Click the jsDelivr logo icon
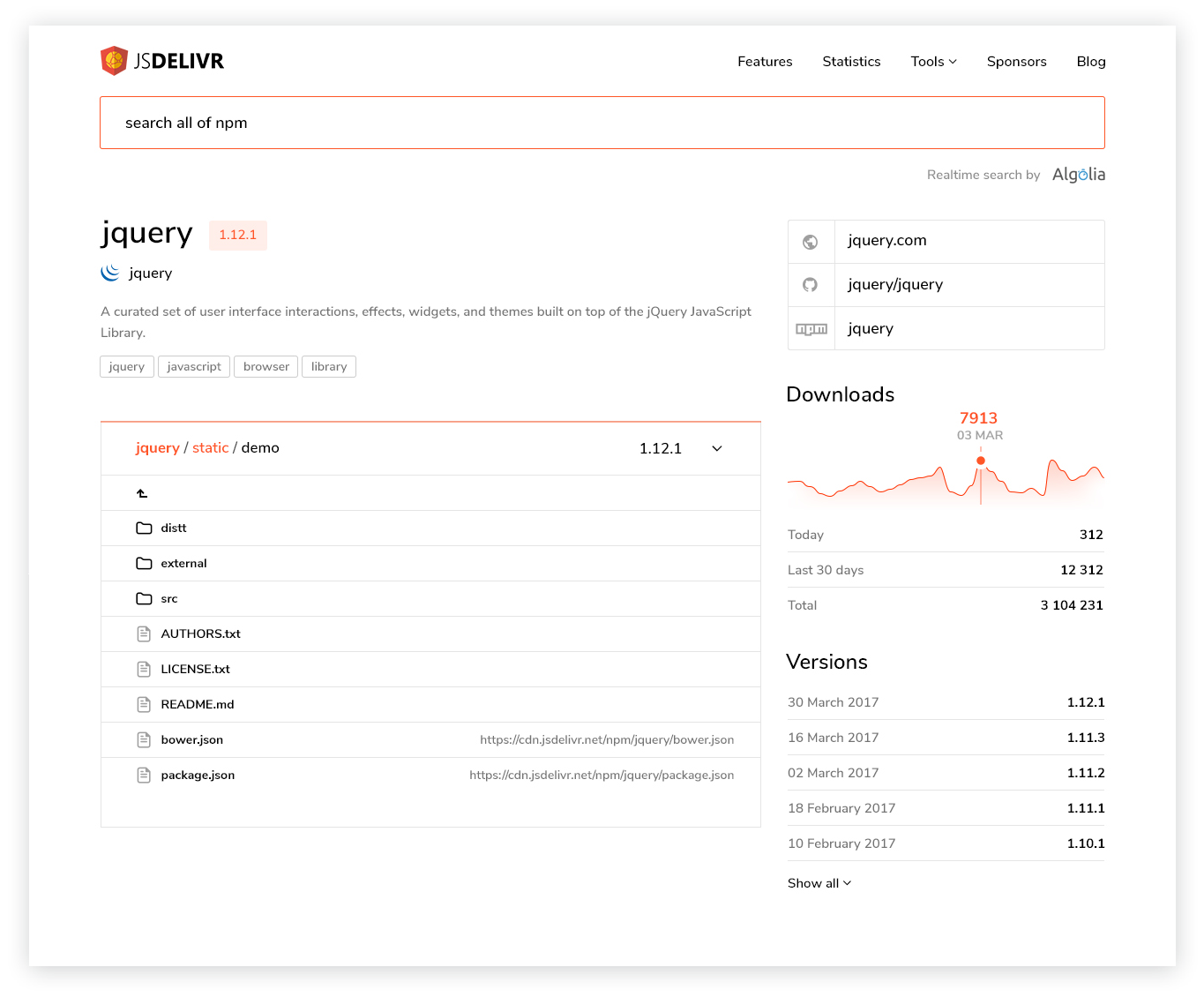 (114, 61)
